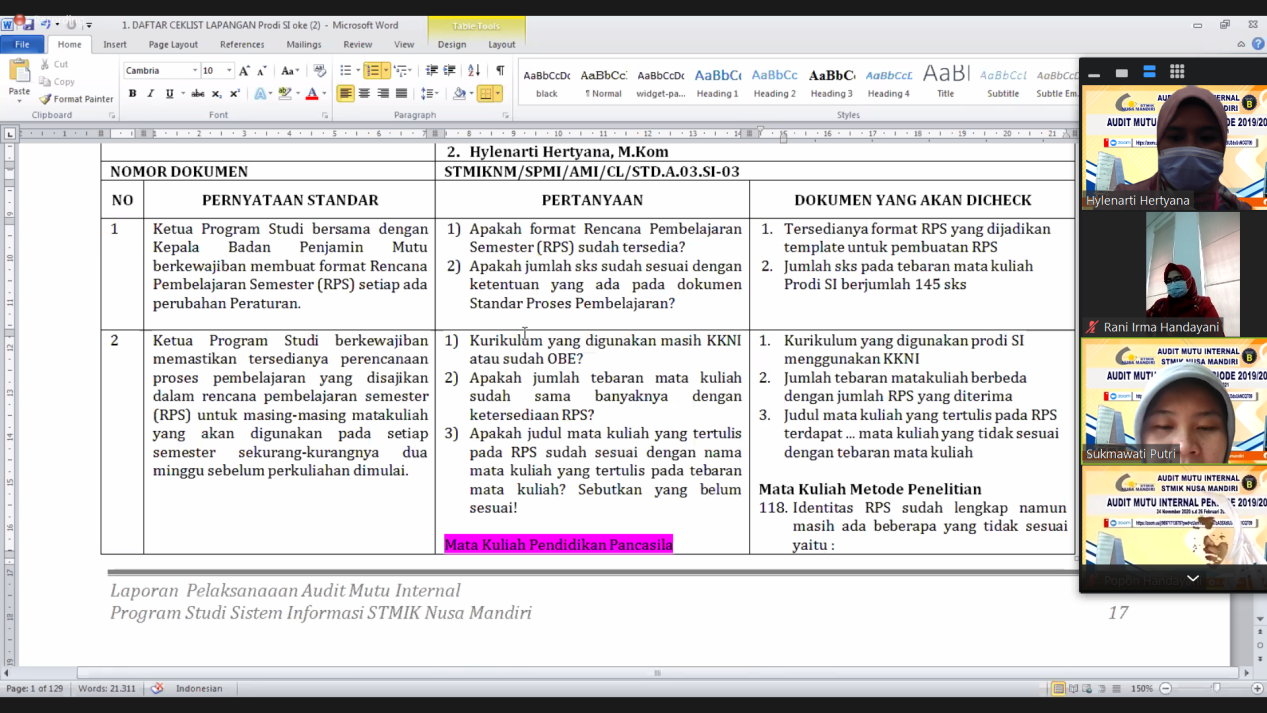The height and width of the screenshot is (713, 1267).
Task: Open the font size dropdown
Action: [x=229, y=71]
